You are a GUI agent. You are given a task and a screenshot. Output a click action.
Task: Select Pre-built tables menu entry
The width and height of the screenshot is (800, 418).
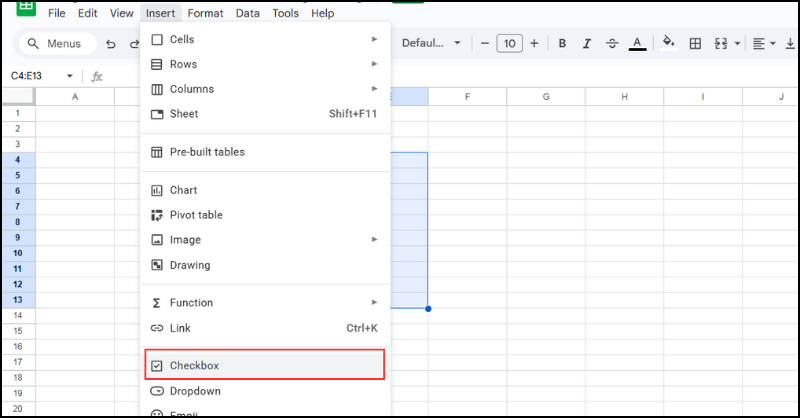click(265, 152)
